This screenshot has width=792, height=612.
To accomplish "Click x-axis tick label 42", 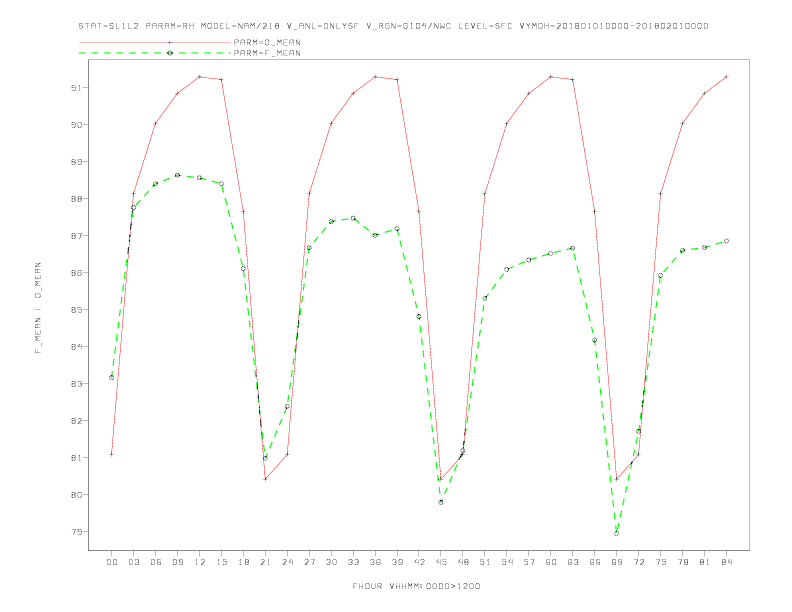I will (x=419, y=562).
